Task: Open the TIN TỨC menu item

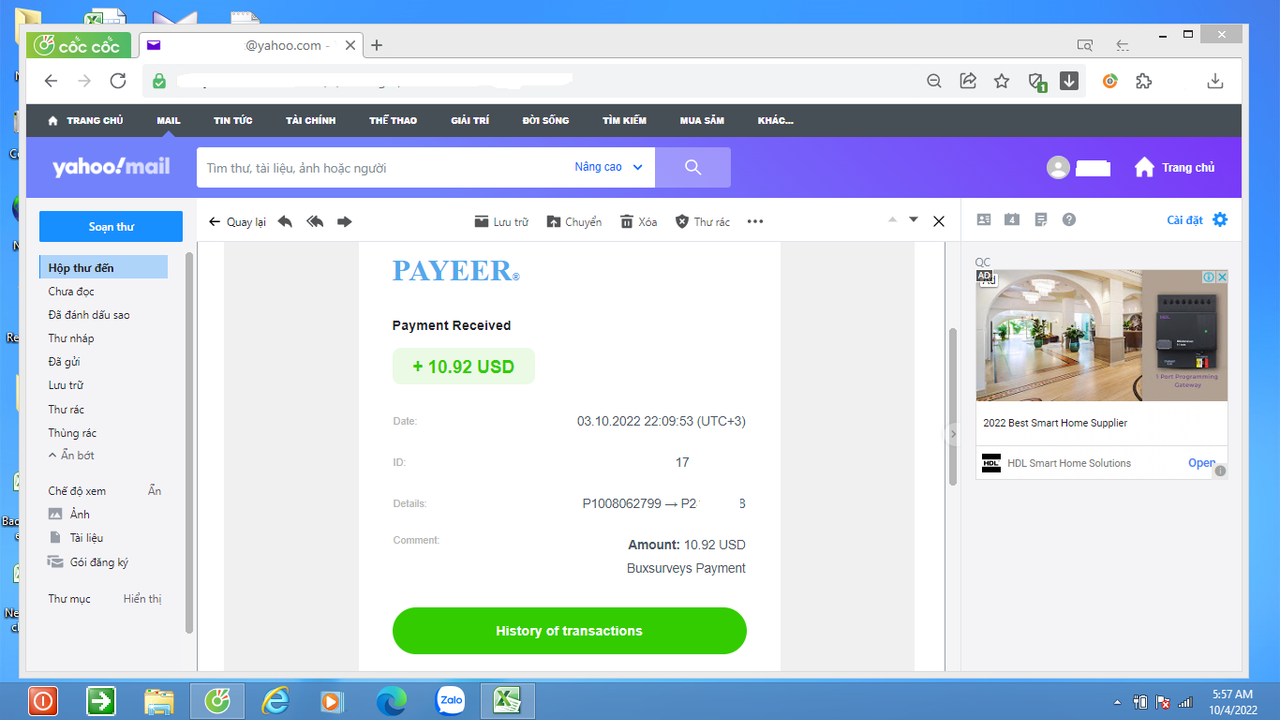Action: click(233, 121)
